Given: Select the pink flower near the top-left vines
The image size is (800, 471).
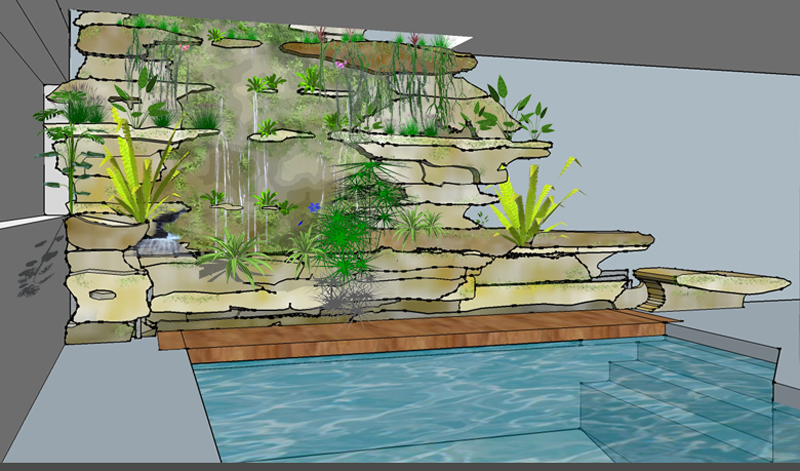Looking at the screenshot, I should [185, 47].
